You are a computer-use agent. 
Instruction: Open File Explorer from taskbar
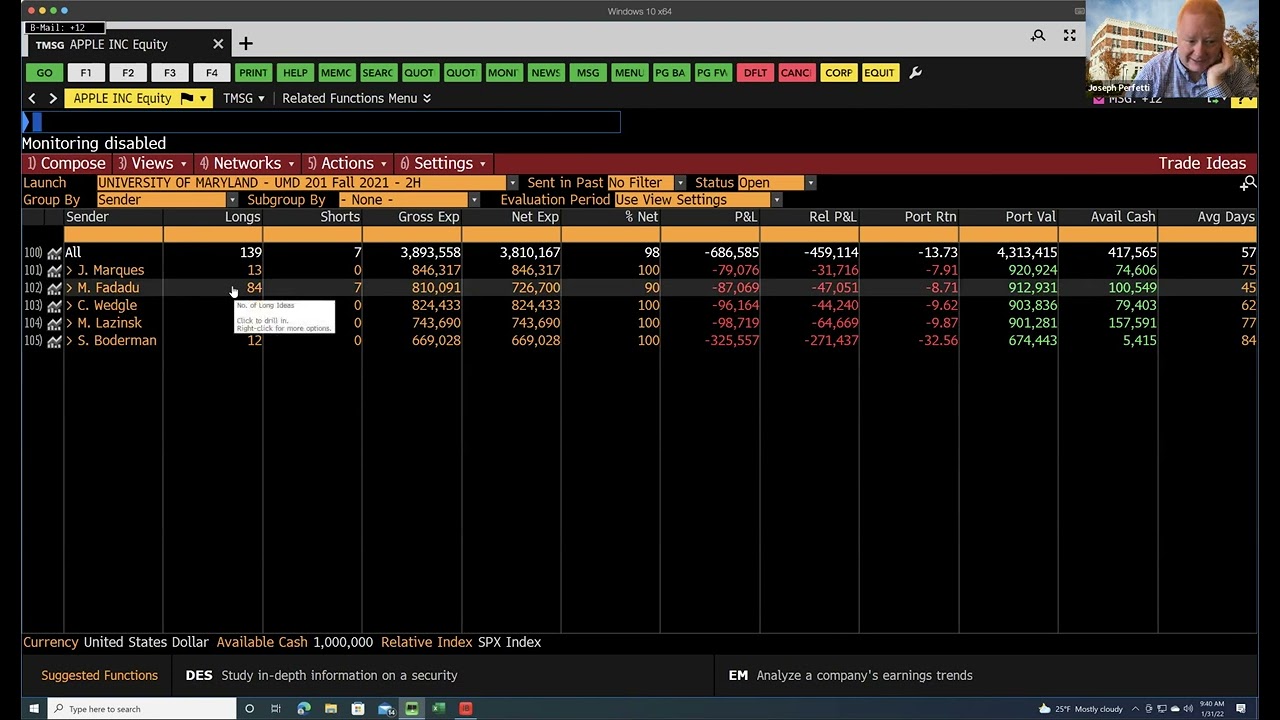coord(330,709)
